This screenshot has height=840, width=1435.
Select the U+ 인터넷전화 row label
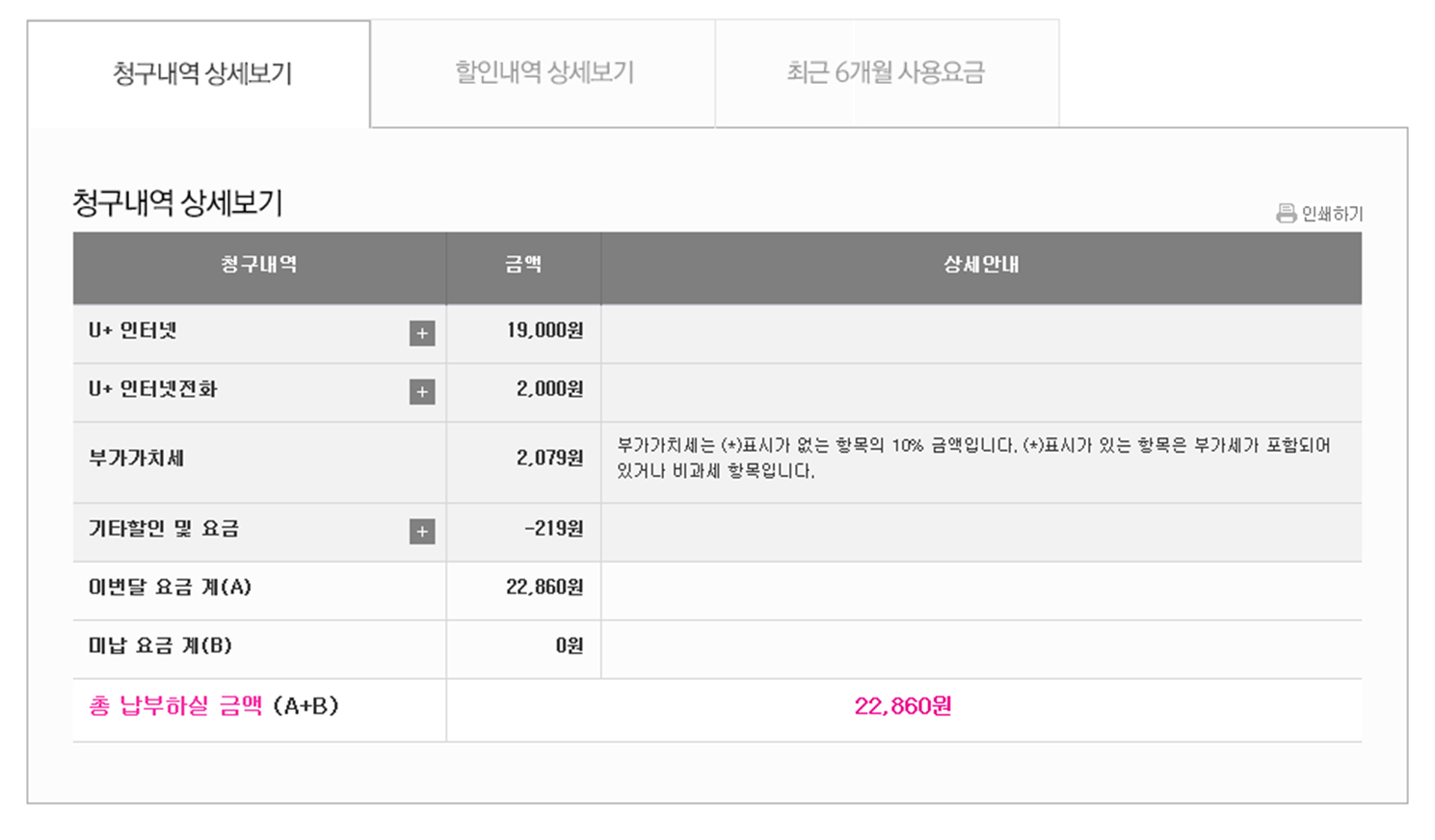click(x=153, y=389)
